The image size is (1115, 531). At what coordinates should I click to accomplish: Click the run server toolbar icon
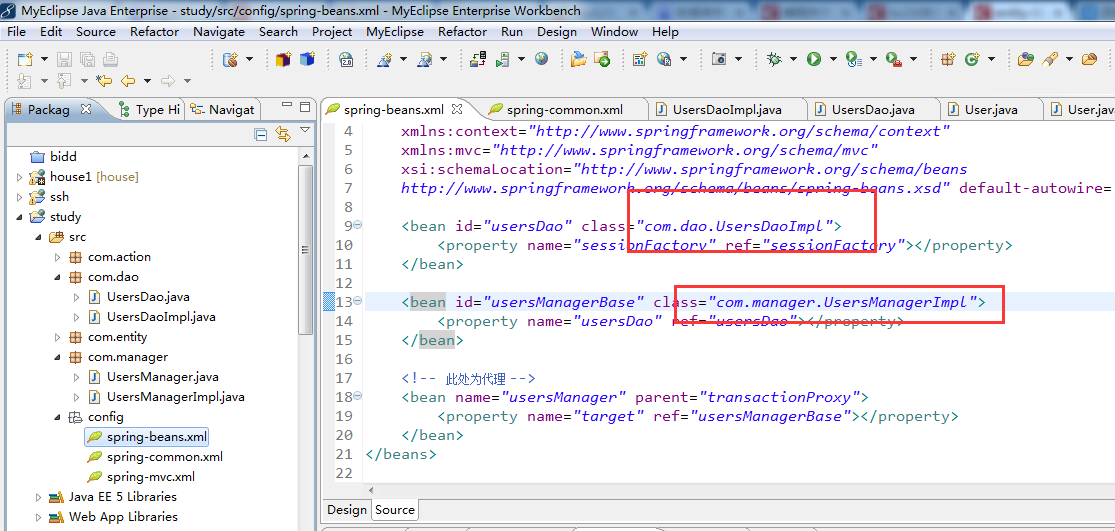click(x=503, y=60)
